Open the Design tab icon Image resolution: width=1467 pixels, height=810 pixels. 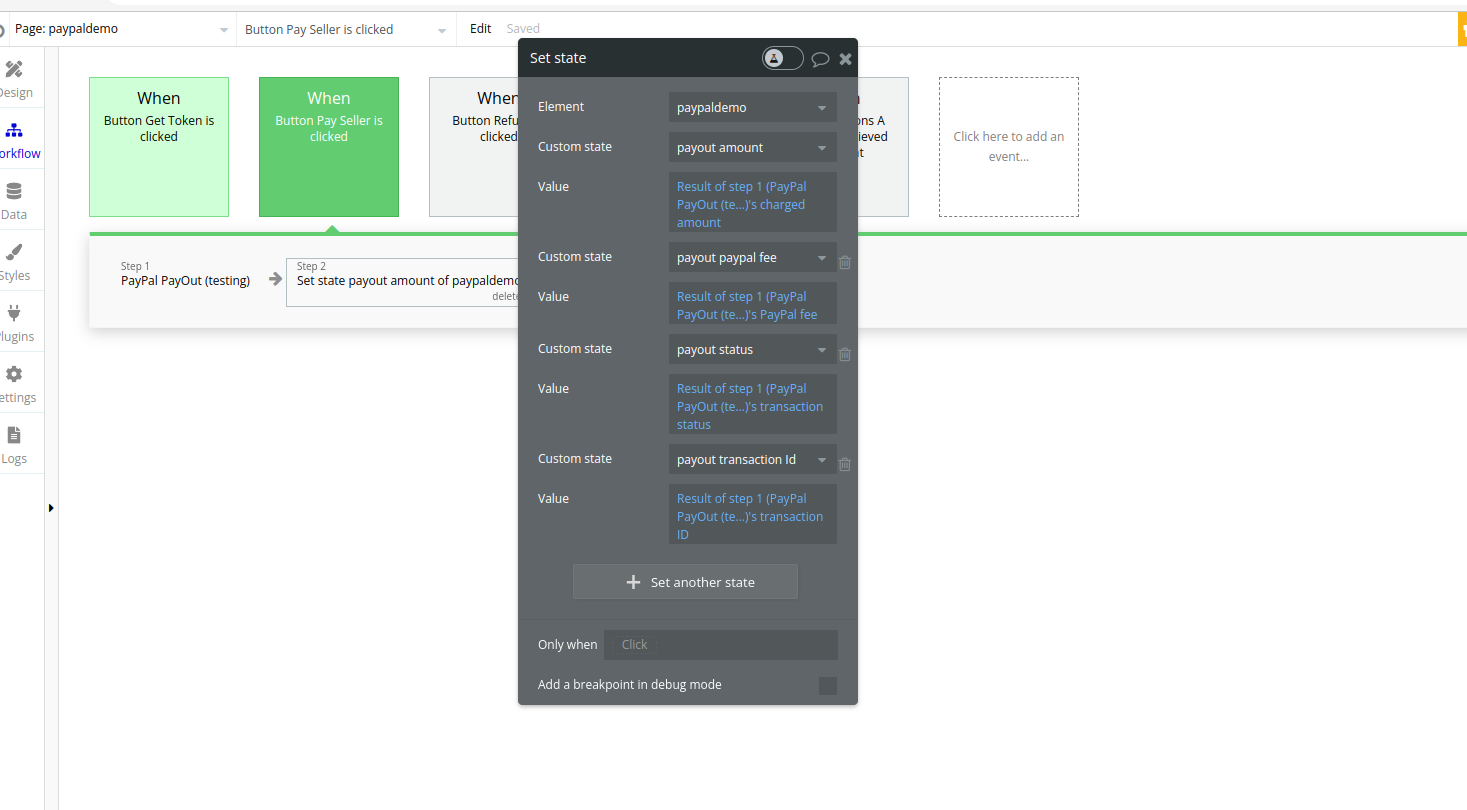click(14, 70)
